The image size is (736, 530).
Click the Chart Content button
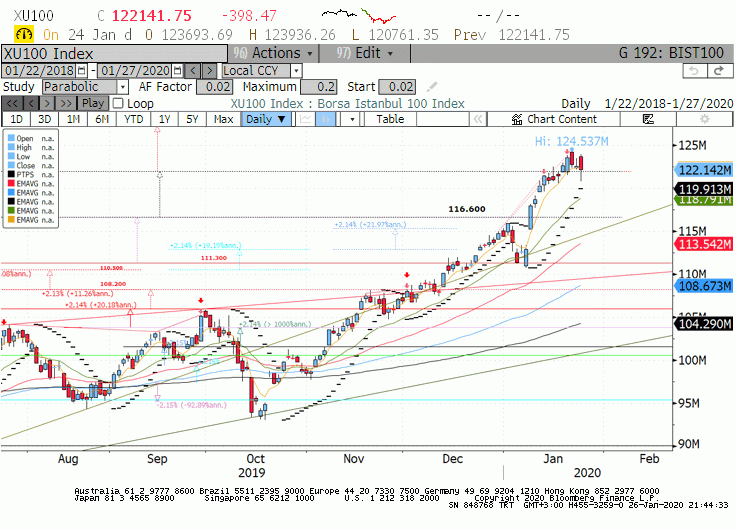click(x=554, y=119)
